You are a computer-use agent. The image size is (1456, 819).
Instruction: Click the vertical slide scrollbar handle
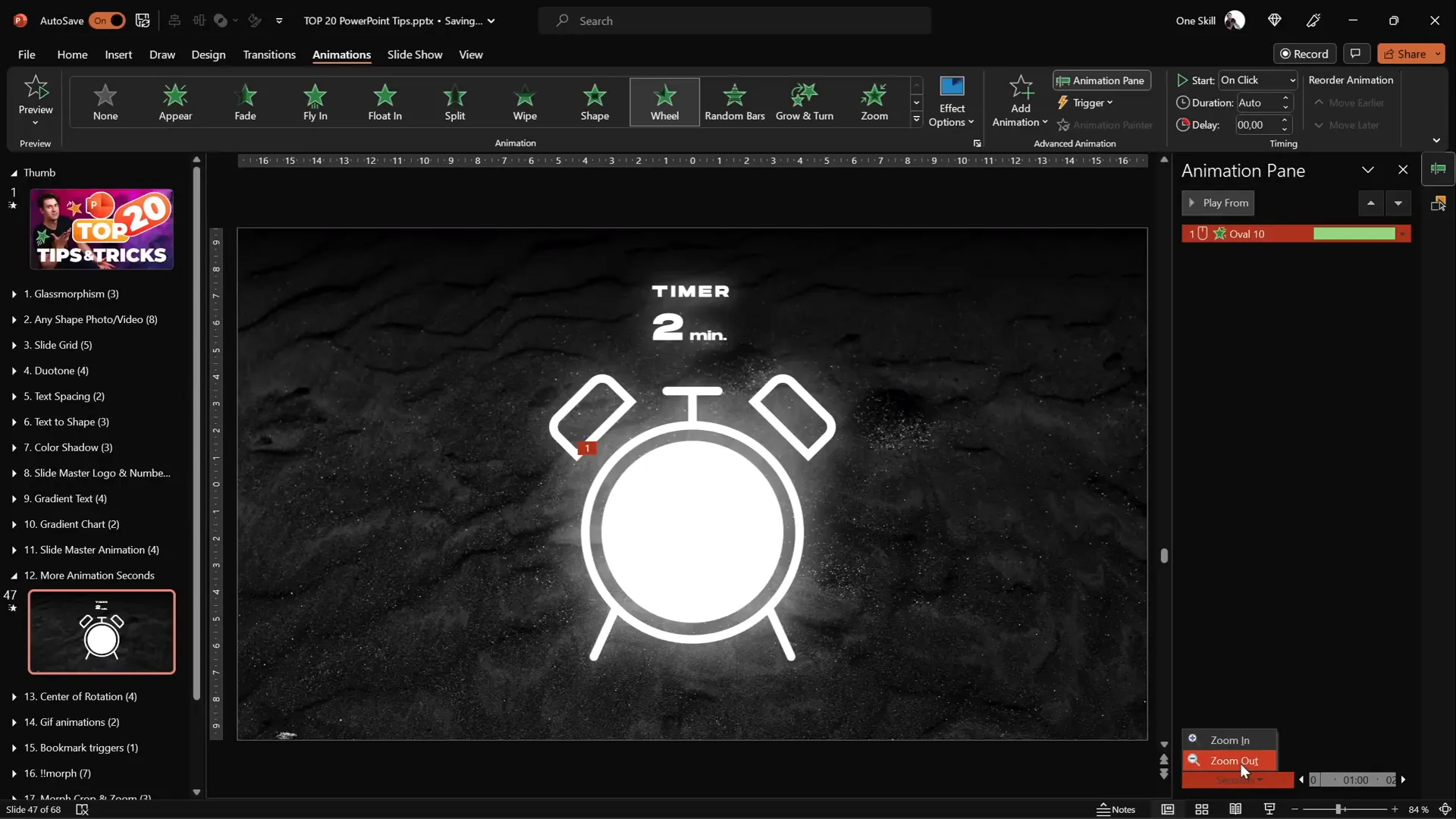[1164, 556]
